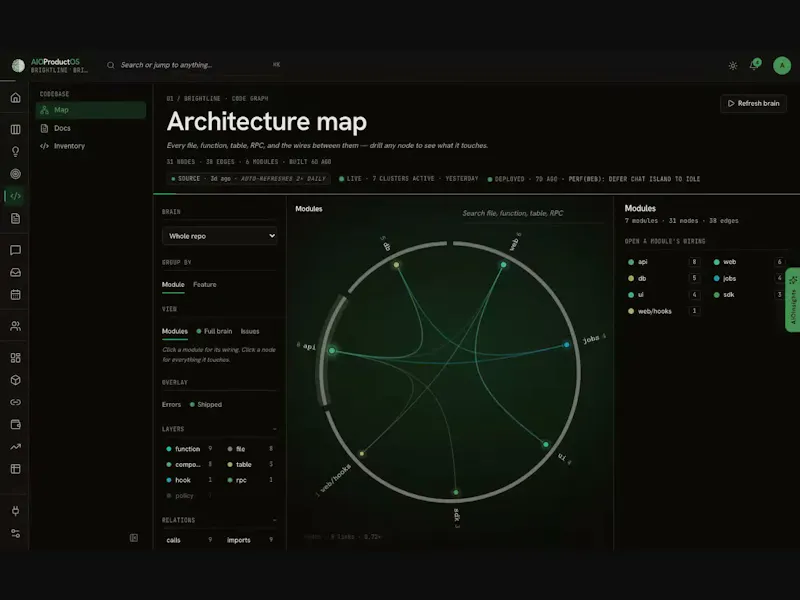Open the ui module's wiring

pos(663,294)
